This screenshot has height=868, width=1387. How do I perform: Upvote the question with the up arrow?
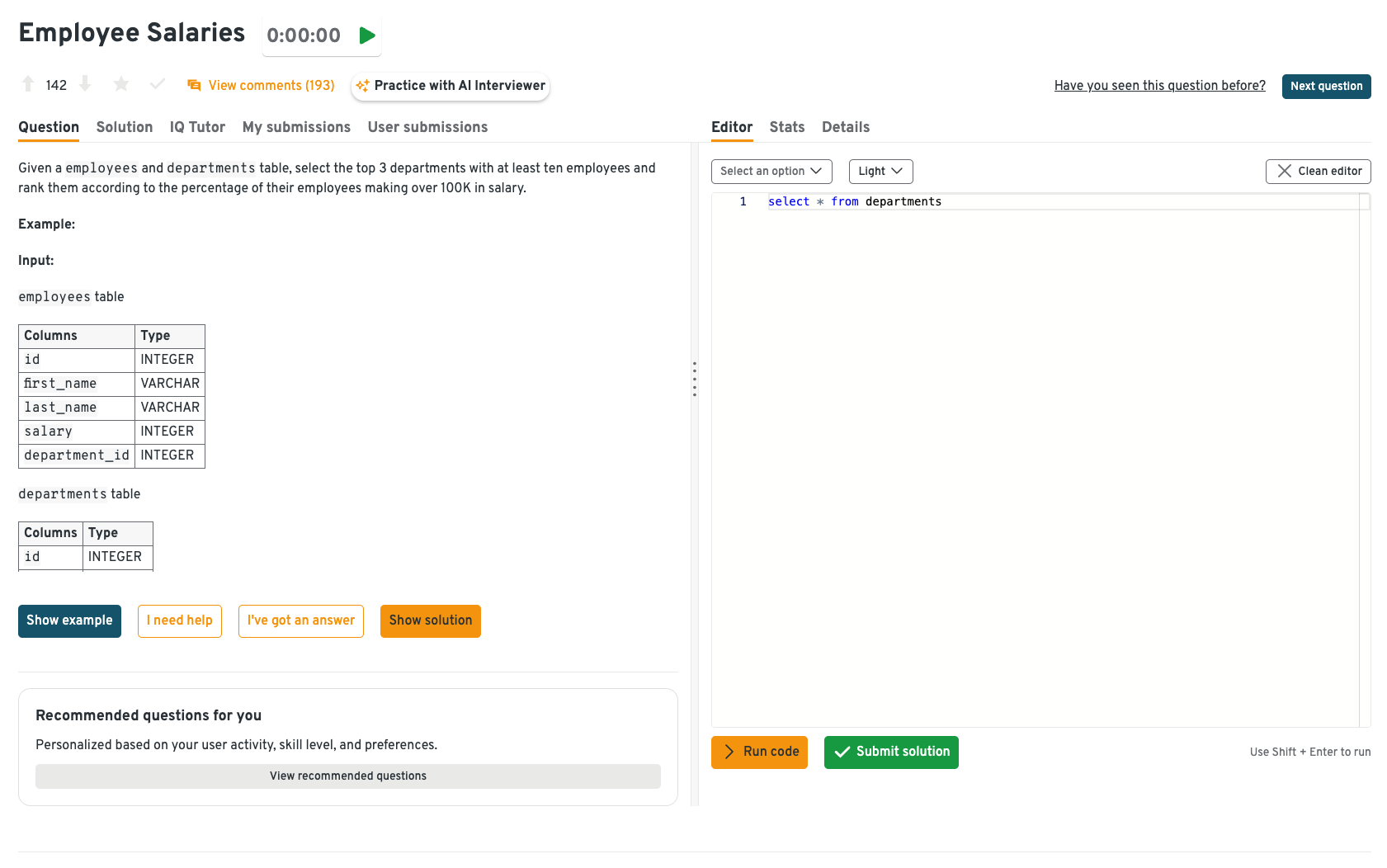28,84
